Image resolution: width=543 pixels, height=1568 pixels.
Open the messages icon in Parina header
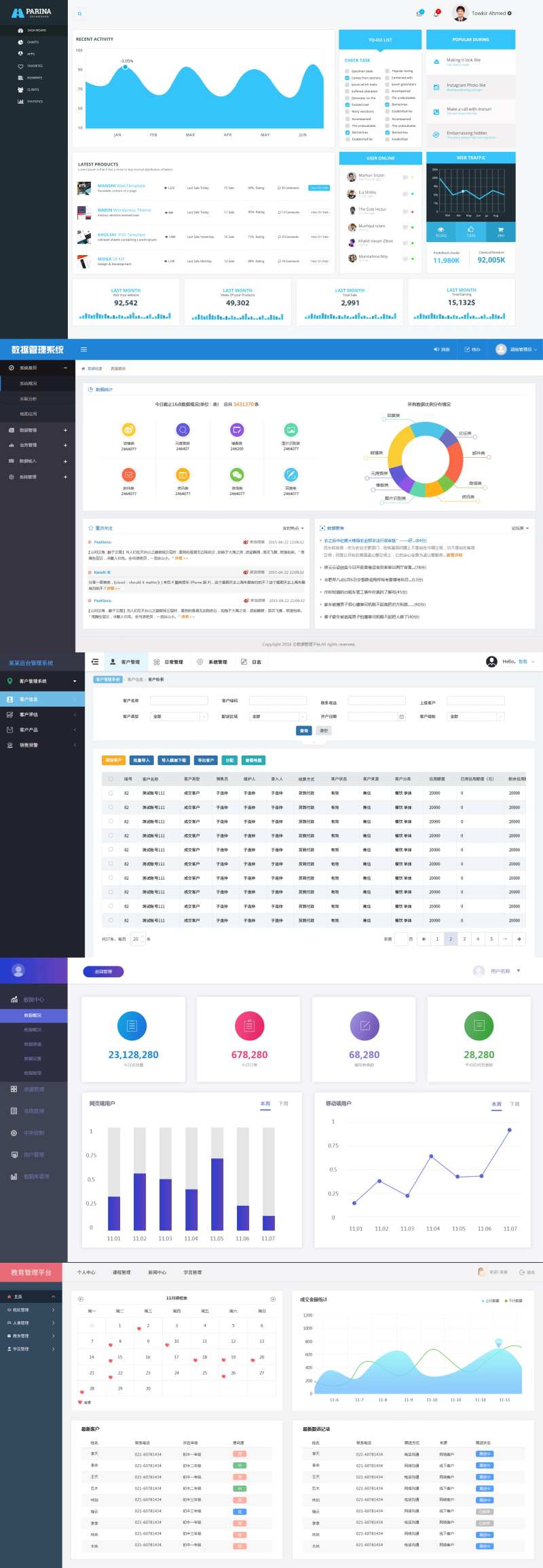[x=419, y=13]
